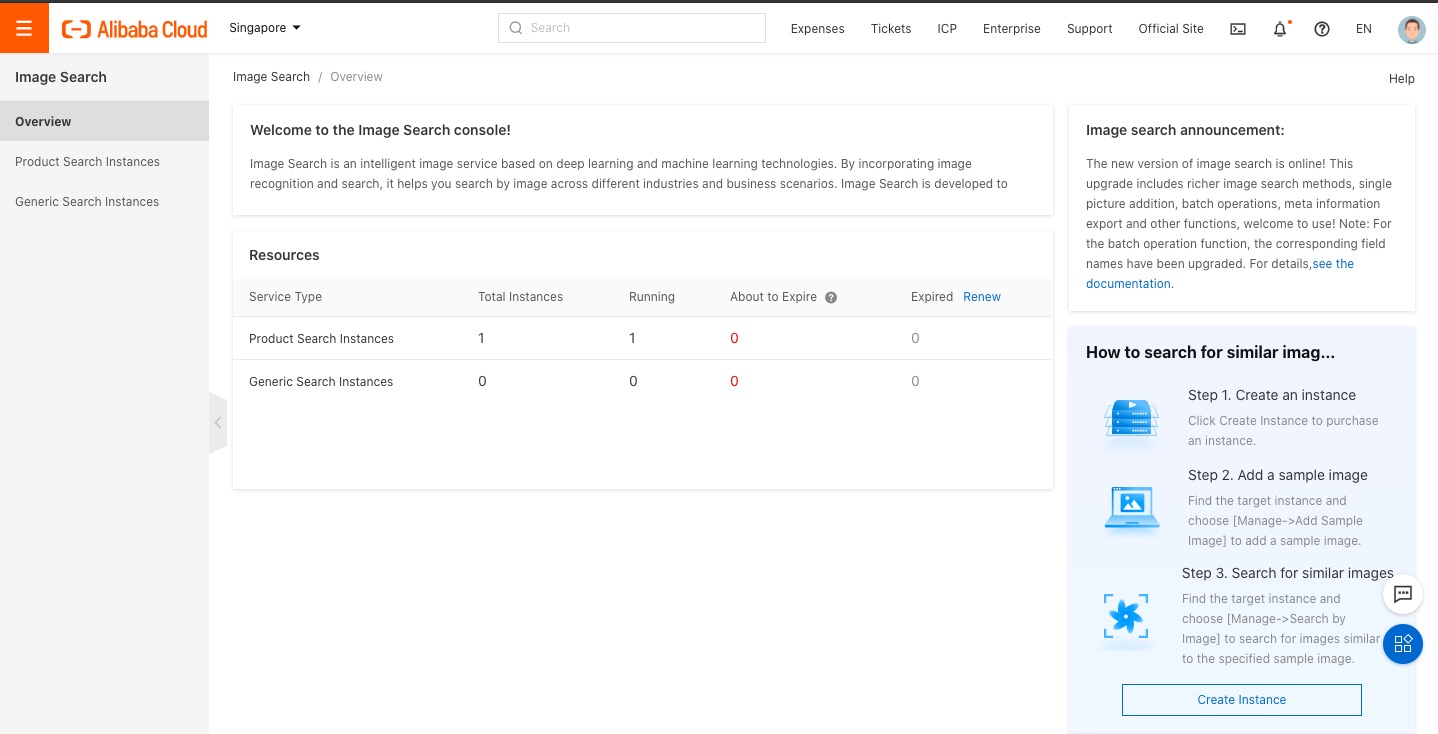Open the chat feedback floating icon
The image size is (1438, 734).
(1403, 594)
